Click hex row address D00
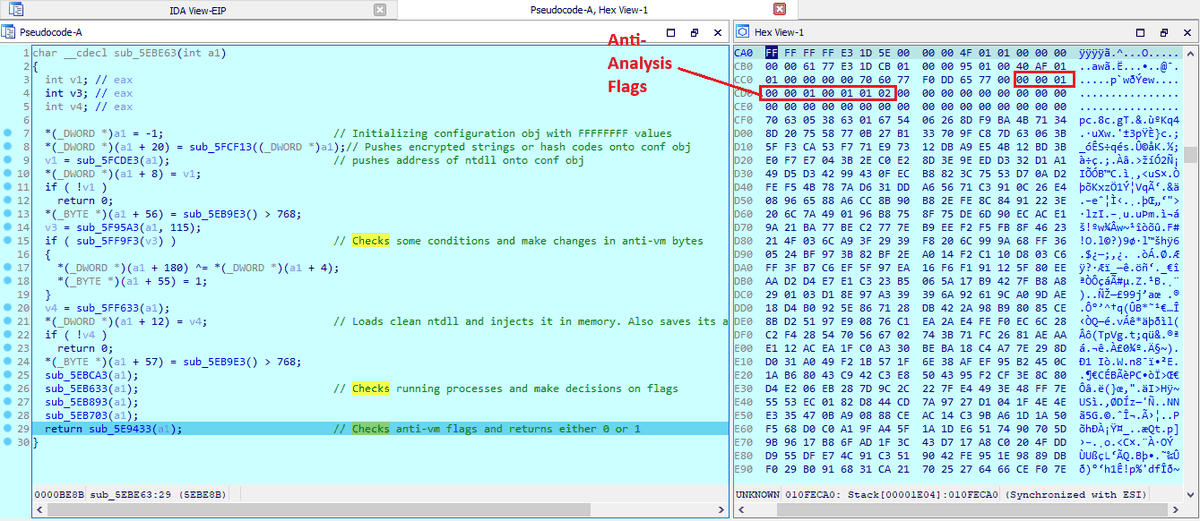The height and width of the screenshot is (521, 1200). 744,132
